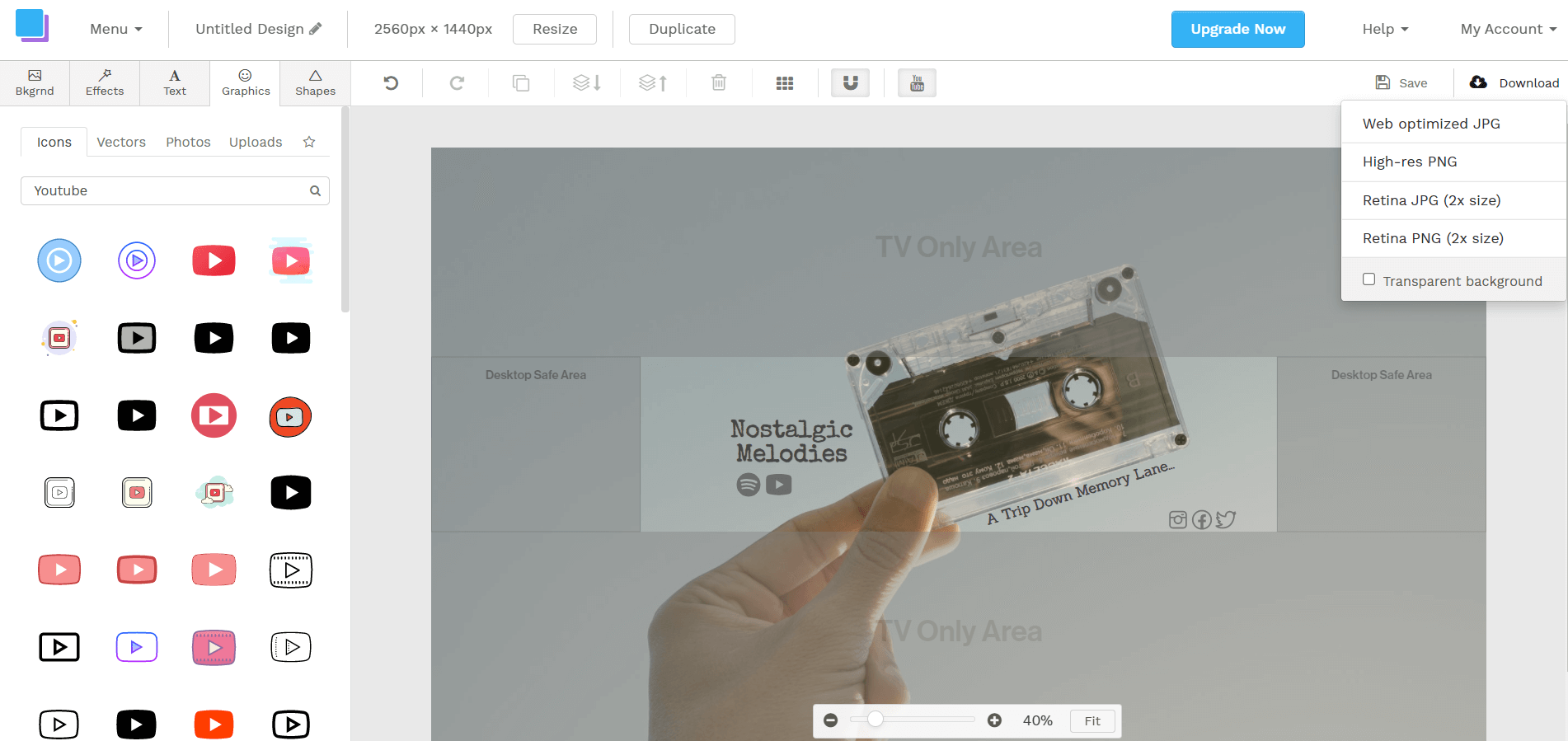Screen dimensions: 1568x741
Task: Click the zoom in plus icon
Action: pyautogui.click(x=994, y=720)
